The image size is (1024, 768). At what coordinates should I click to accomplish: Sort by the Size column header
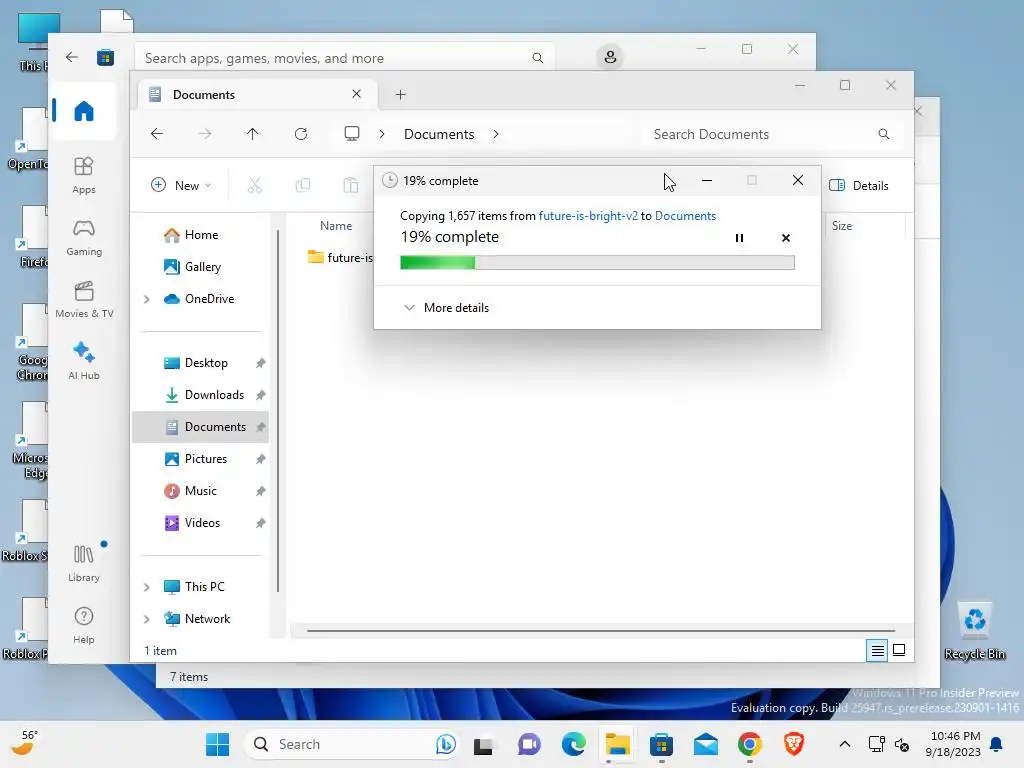(842, 226)
